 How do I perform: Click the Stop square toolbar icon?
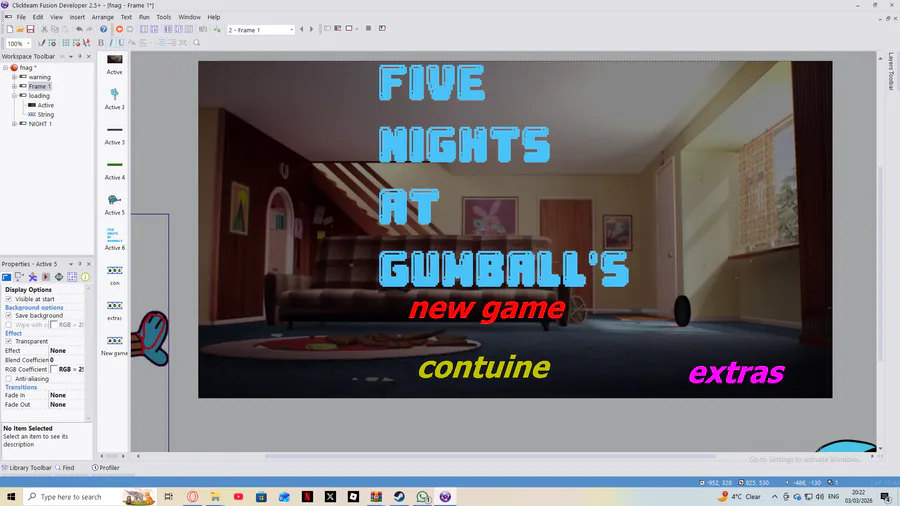click(368, 28)
